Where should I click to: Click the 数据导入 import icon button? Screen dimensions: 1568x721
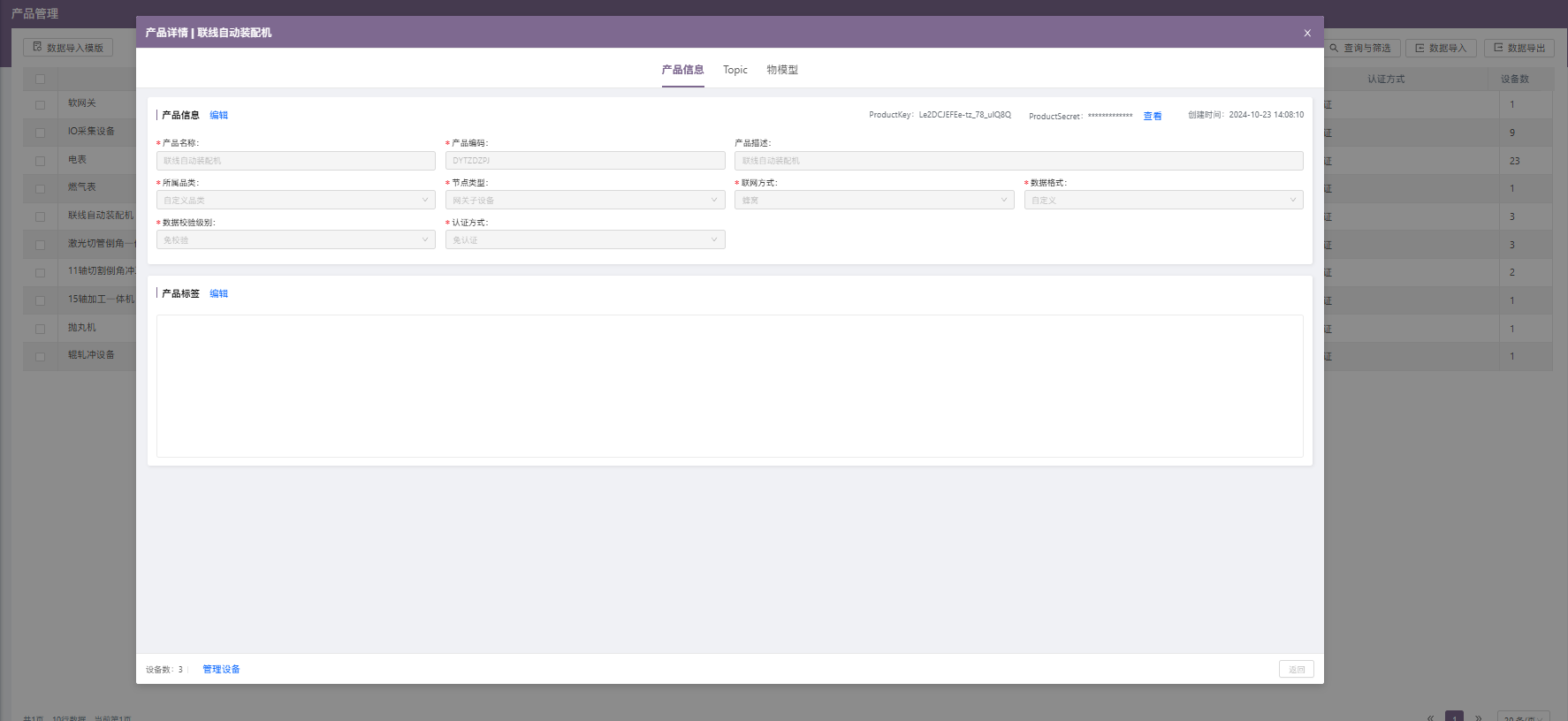click(x=1420, y=48)
